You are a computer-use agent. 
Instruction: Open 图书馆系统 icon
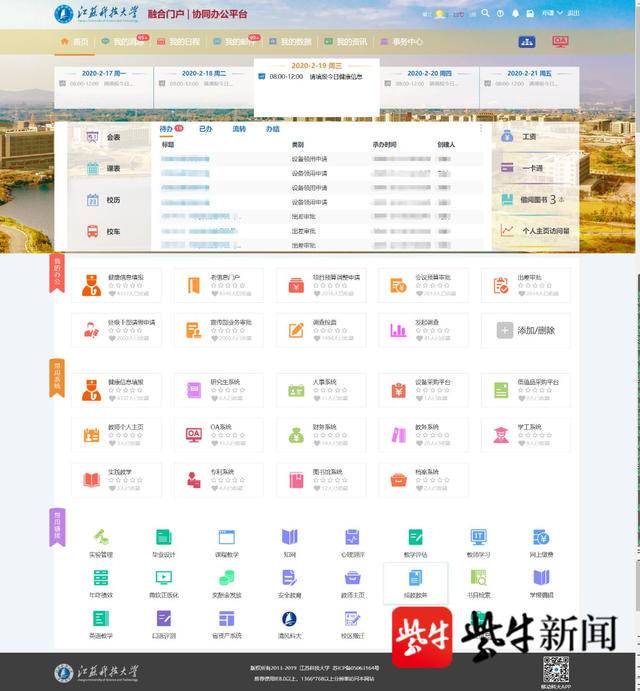(x=296, y=479)
